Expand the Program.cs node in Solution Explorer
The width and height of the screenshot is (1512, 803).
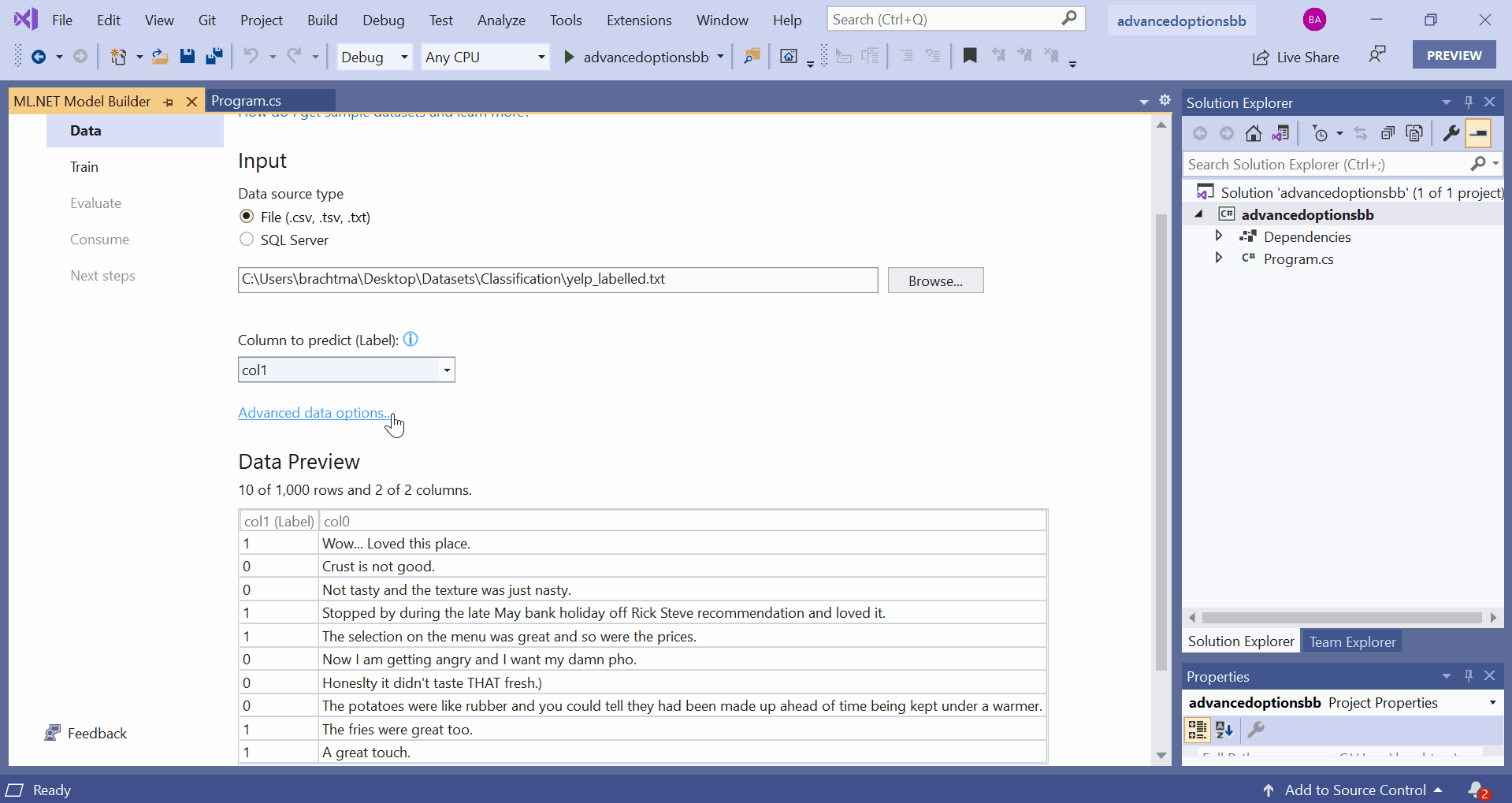[1218, 258]
